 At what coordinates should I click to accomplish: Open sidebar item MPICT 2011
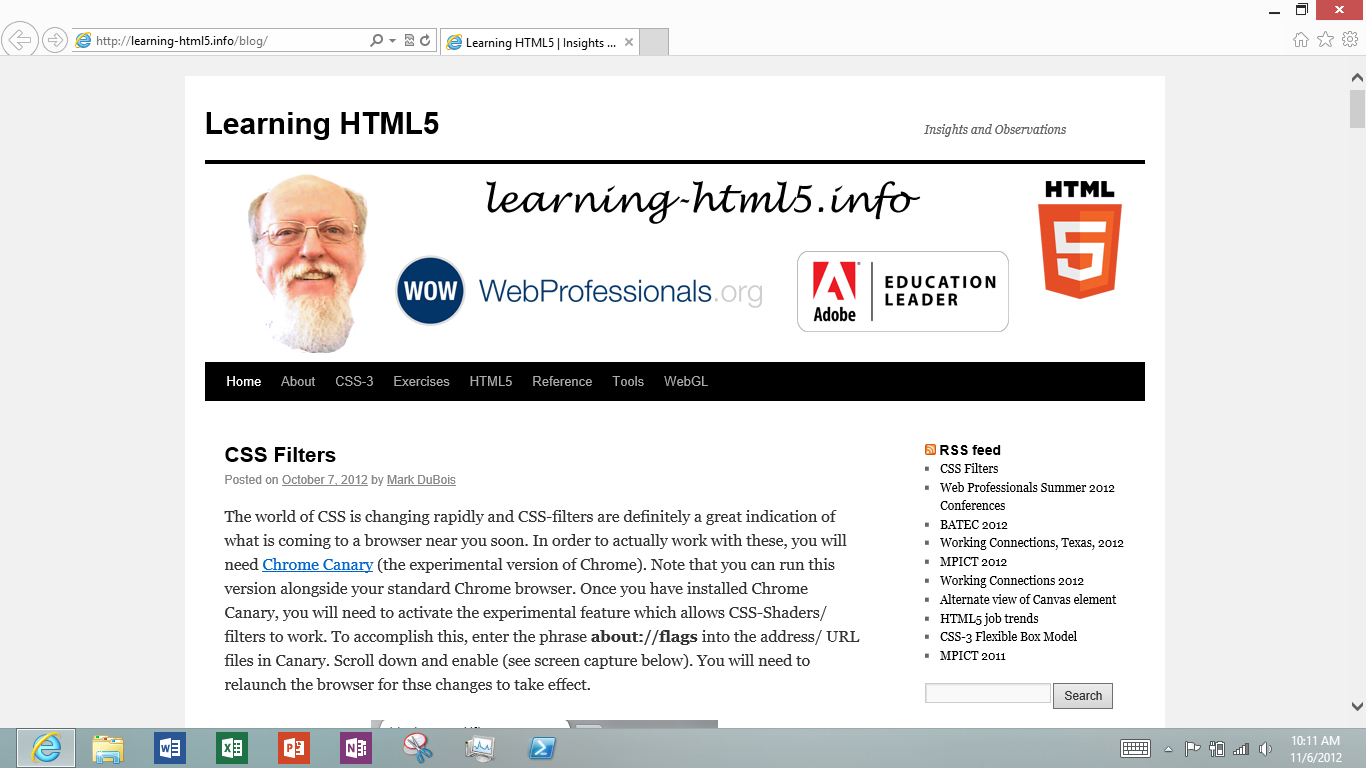pos(973,656)
